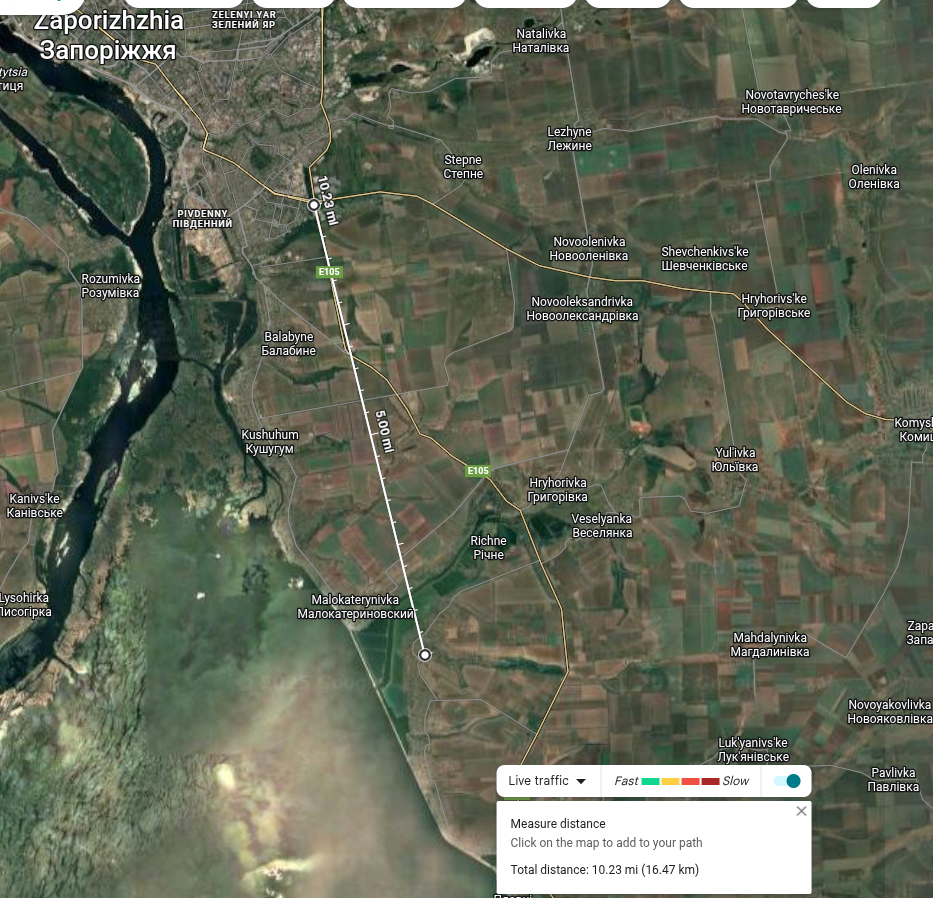Click the Lysohirka village label

click(x=25, y=605)
